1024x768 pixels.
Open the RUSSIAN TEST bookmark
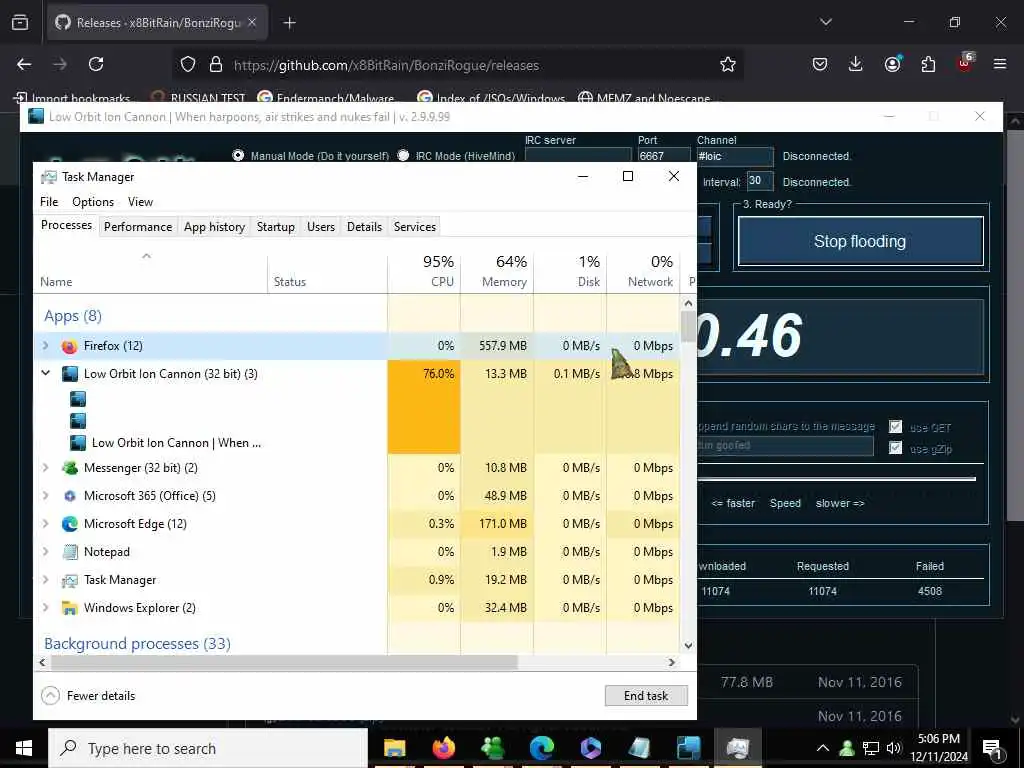[198, 98]
